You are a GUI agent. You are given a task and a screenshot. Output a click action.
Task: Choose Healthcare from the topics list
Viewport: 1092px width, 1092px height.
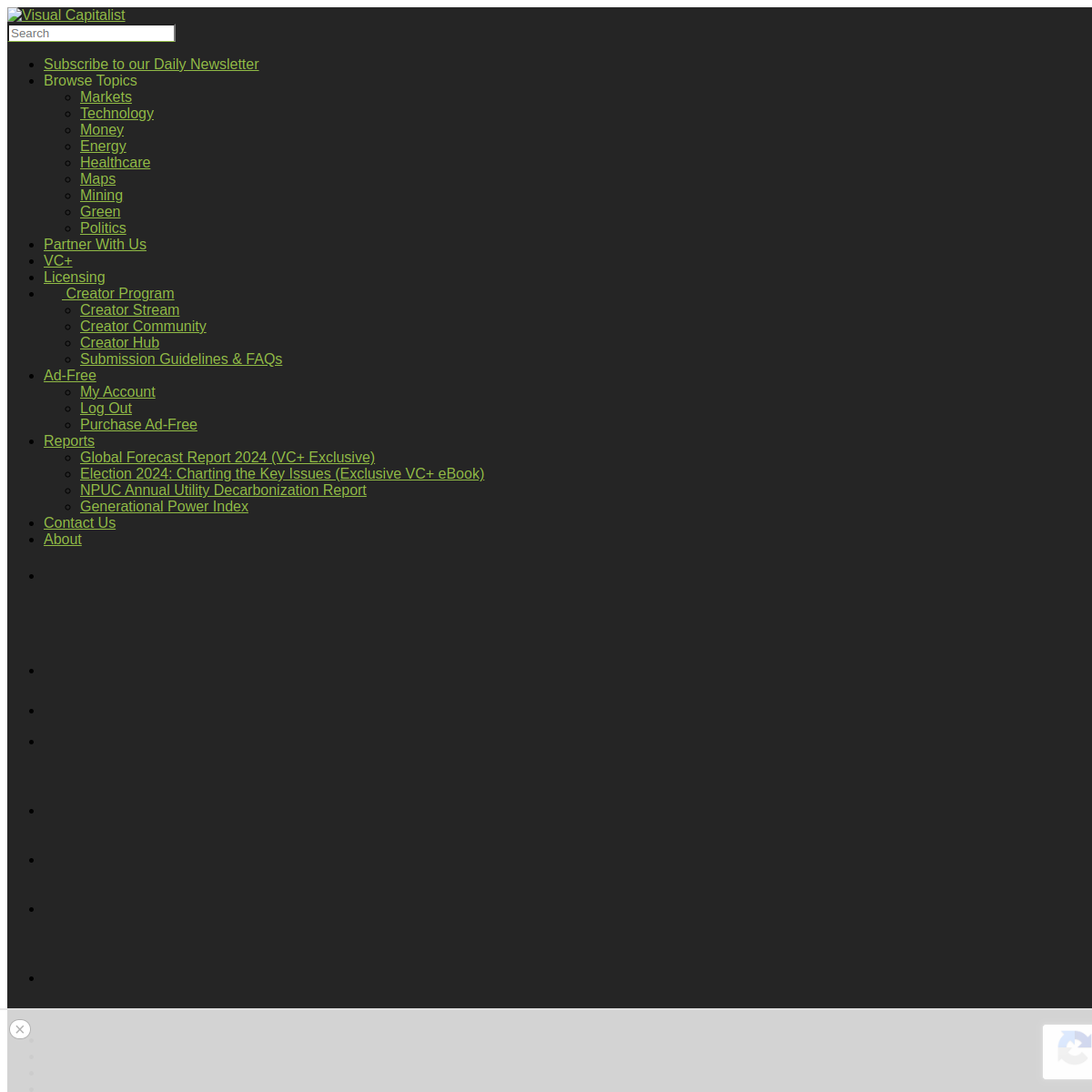point(115,163)
